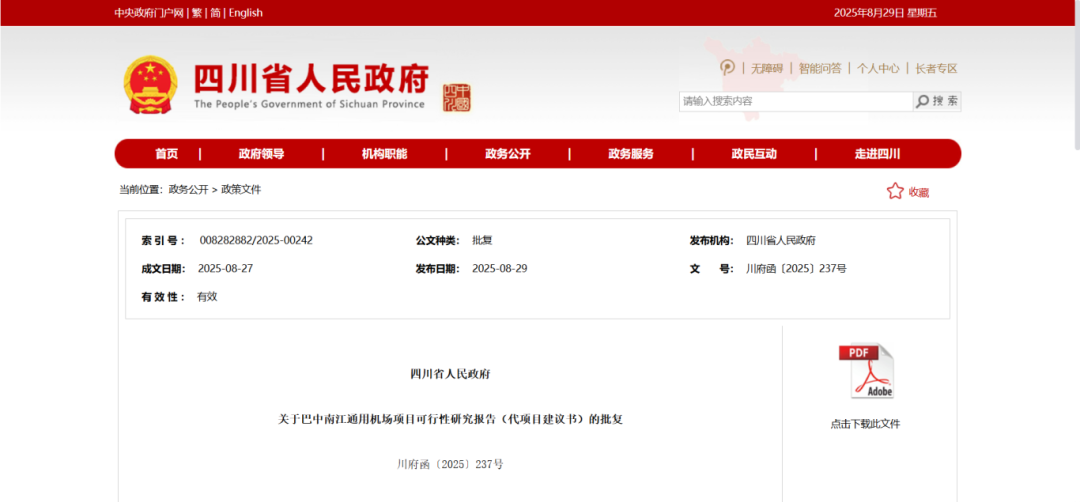Click the circular P icon beside 无障碍
This screenshot has height=502, width=1080.
(727, 68)
